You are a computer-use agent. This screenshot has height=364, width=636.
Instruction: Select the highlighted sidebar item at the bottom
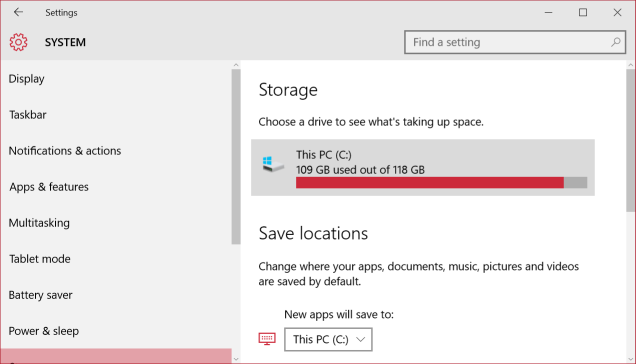click(116, 356)
